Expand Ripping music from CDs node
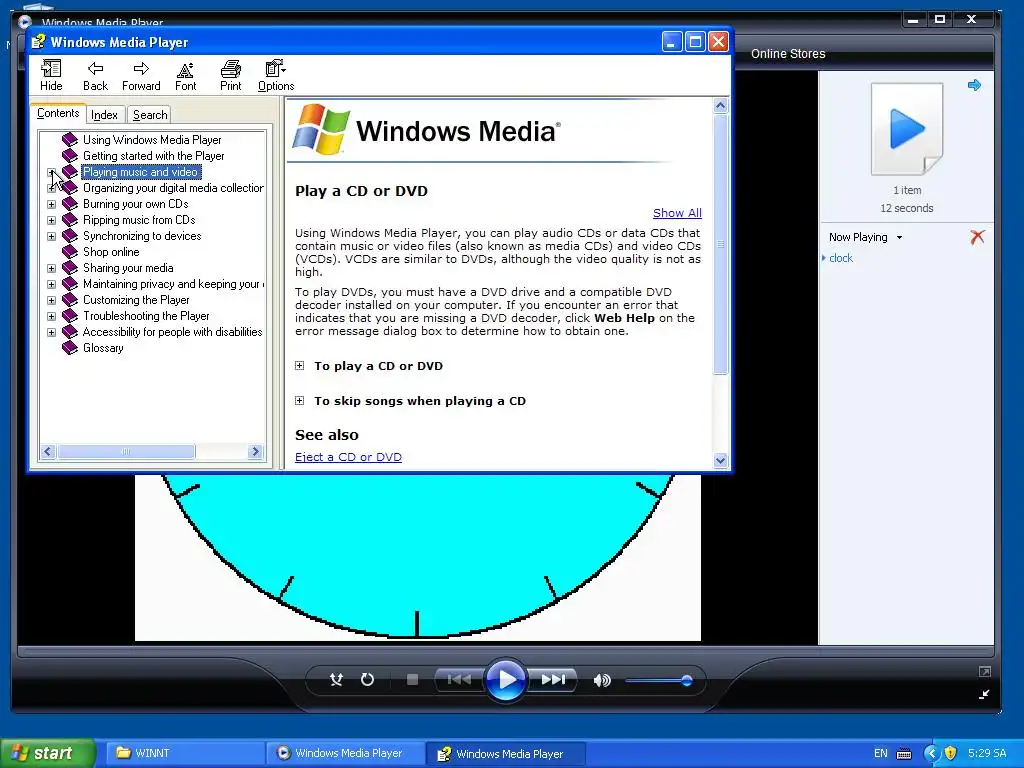 [x=52, y=220]
